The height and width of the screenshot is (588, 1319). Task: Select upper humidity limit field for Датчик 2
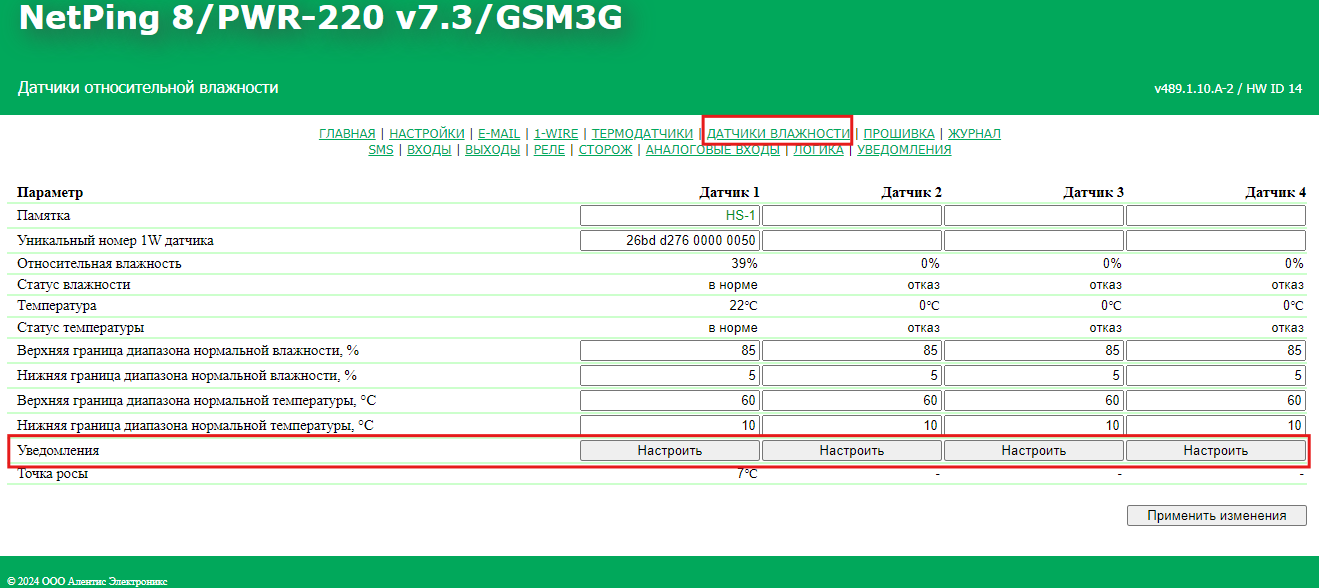tap(852, 351)
